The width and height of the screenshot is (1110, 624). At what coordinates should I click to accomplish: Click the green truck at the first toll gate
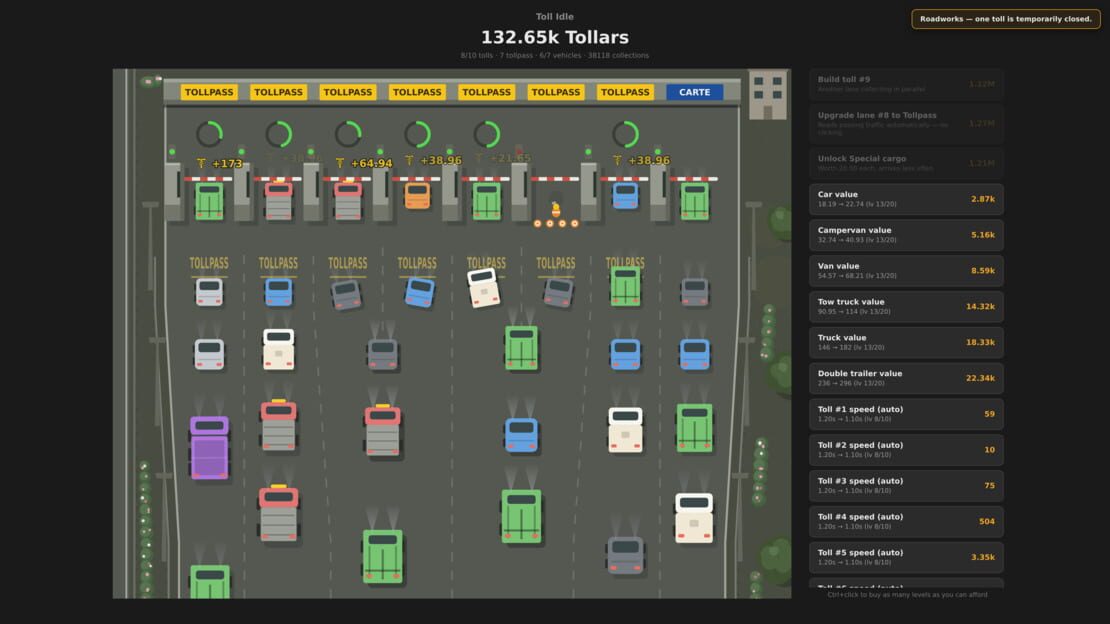(x=209, y=201)
